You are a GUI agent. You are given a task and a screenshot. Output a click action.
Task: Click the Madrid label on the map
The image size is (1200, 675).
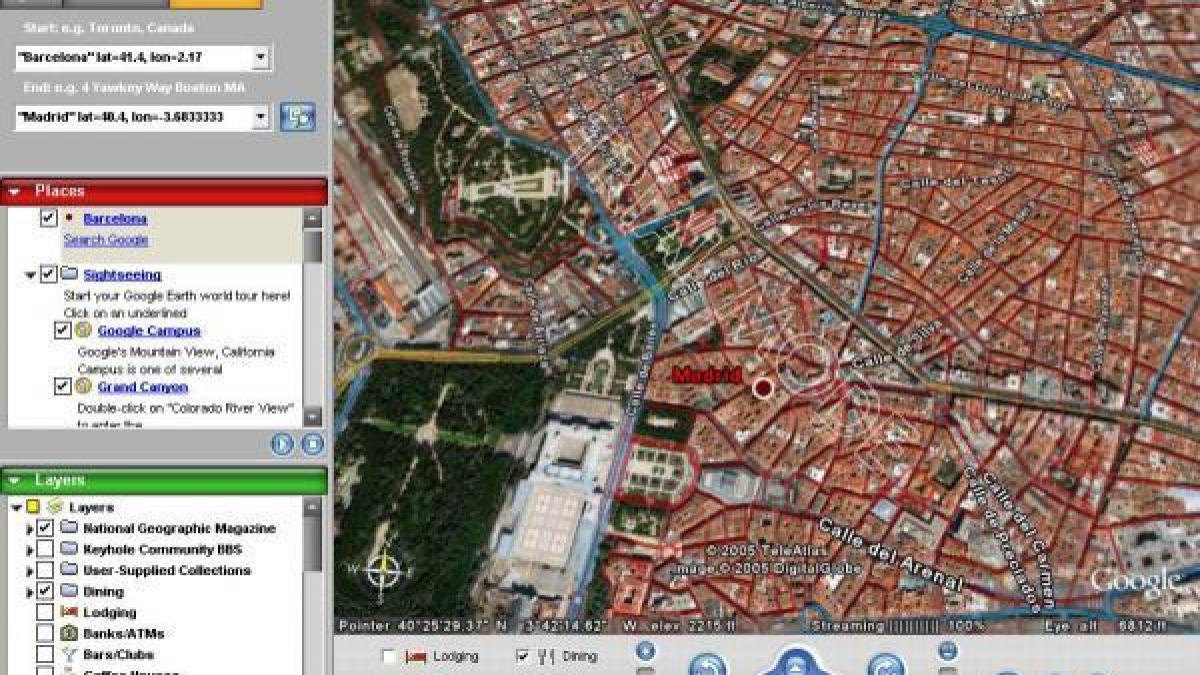pyautogui.click(x=707, y=376)
